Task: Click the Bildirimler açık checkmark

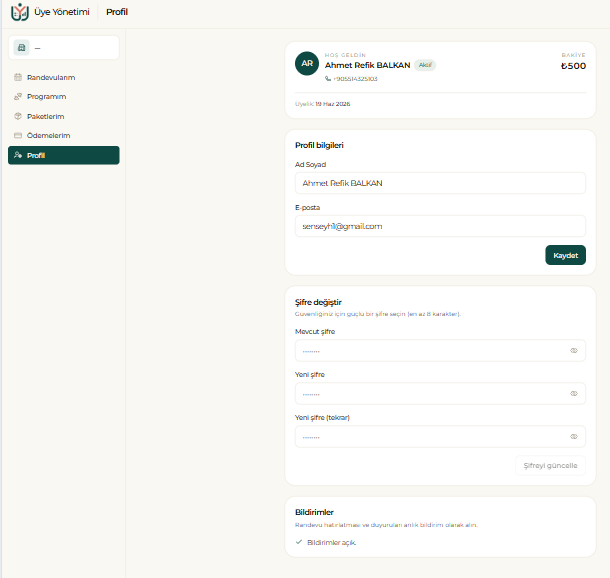Action: pos(299,542)
